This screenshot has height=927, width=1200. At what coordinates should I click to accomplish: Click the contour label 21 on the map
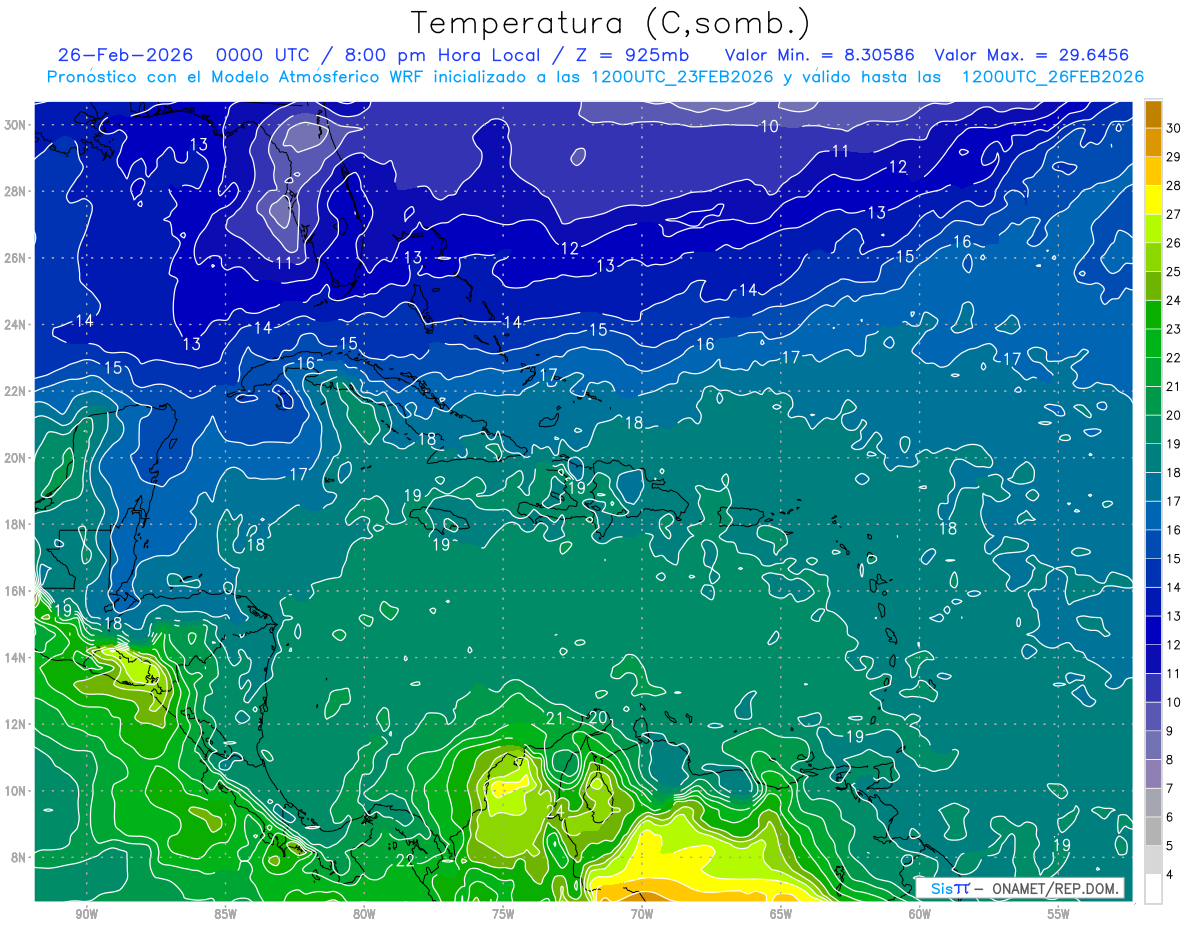point(556,718)
